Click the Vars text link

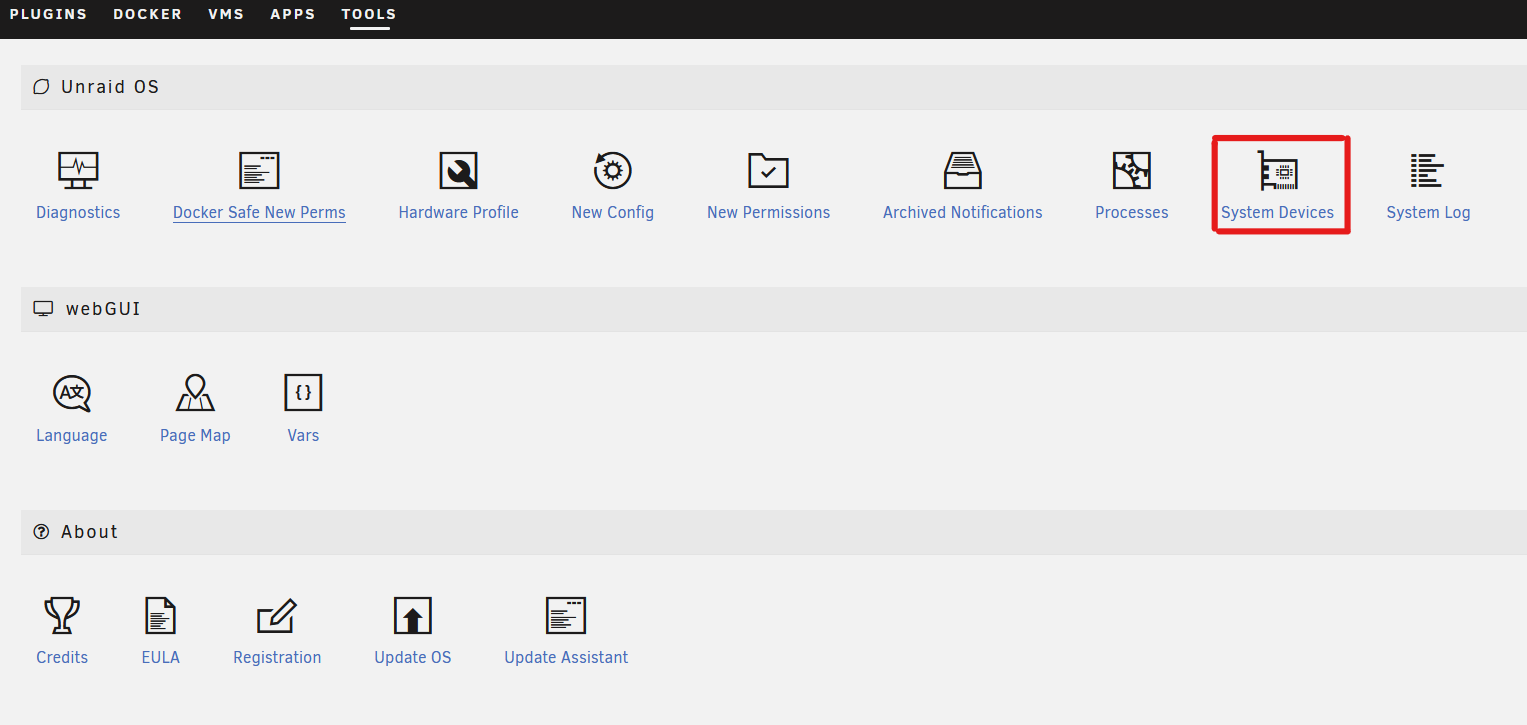click(x=303, y=435)
